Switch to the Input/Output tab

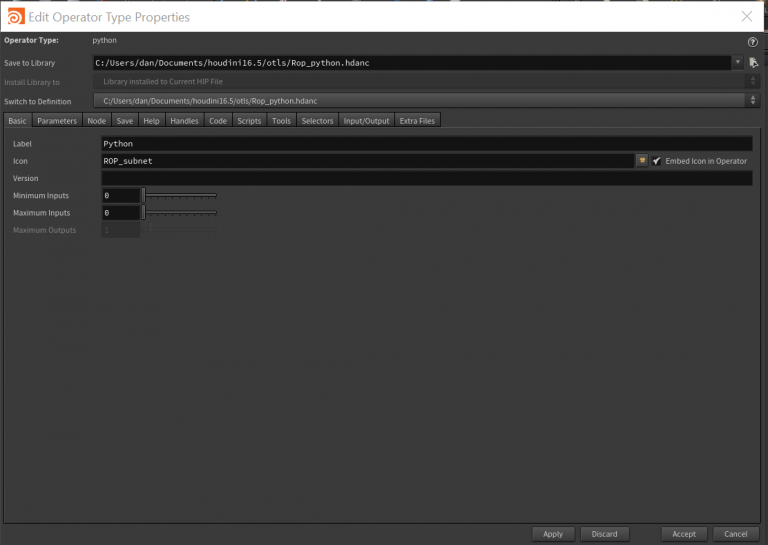coord(366,121)
